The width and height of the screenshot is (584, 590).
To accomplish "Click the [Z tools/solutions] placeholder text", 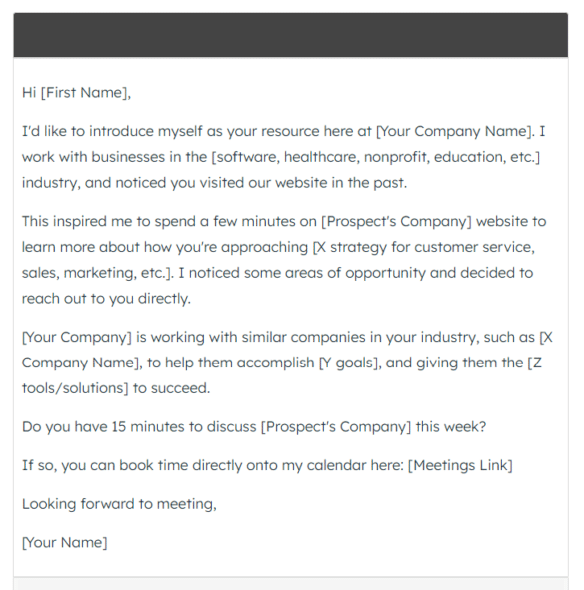I will coord(281,375).
